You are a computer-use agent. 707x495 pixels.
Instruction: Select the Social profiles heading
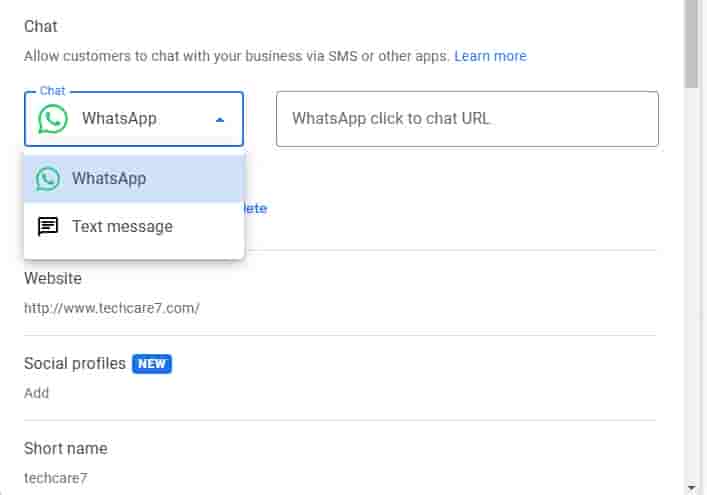[75, 363]
